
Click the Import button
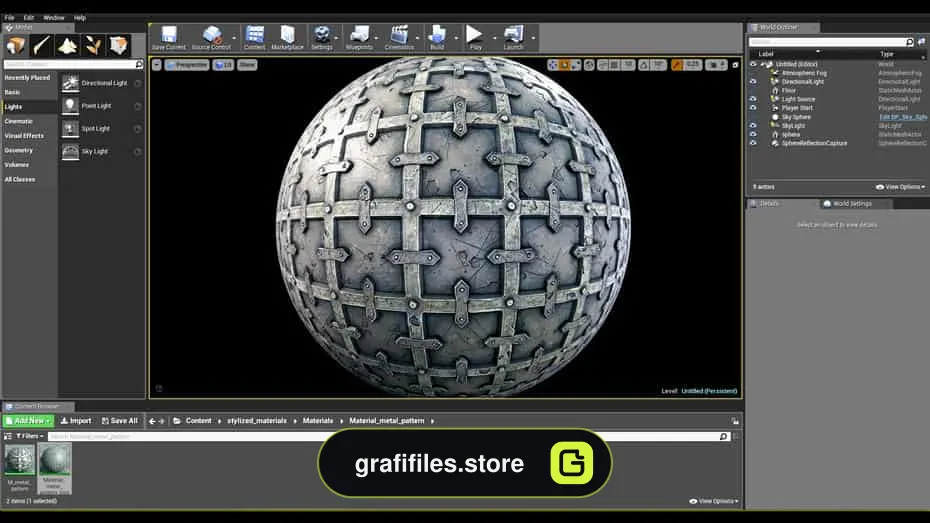pos(76,421)
